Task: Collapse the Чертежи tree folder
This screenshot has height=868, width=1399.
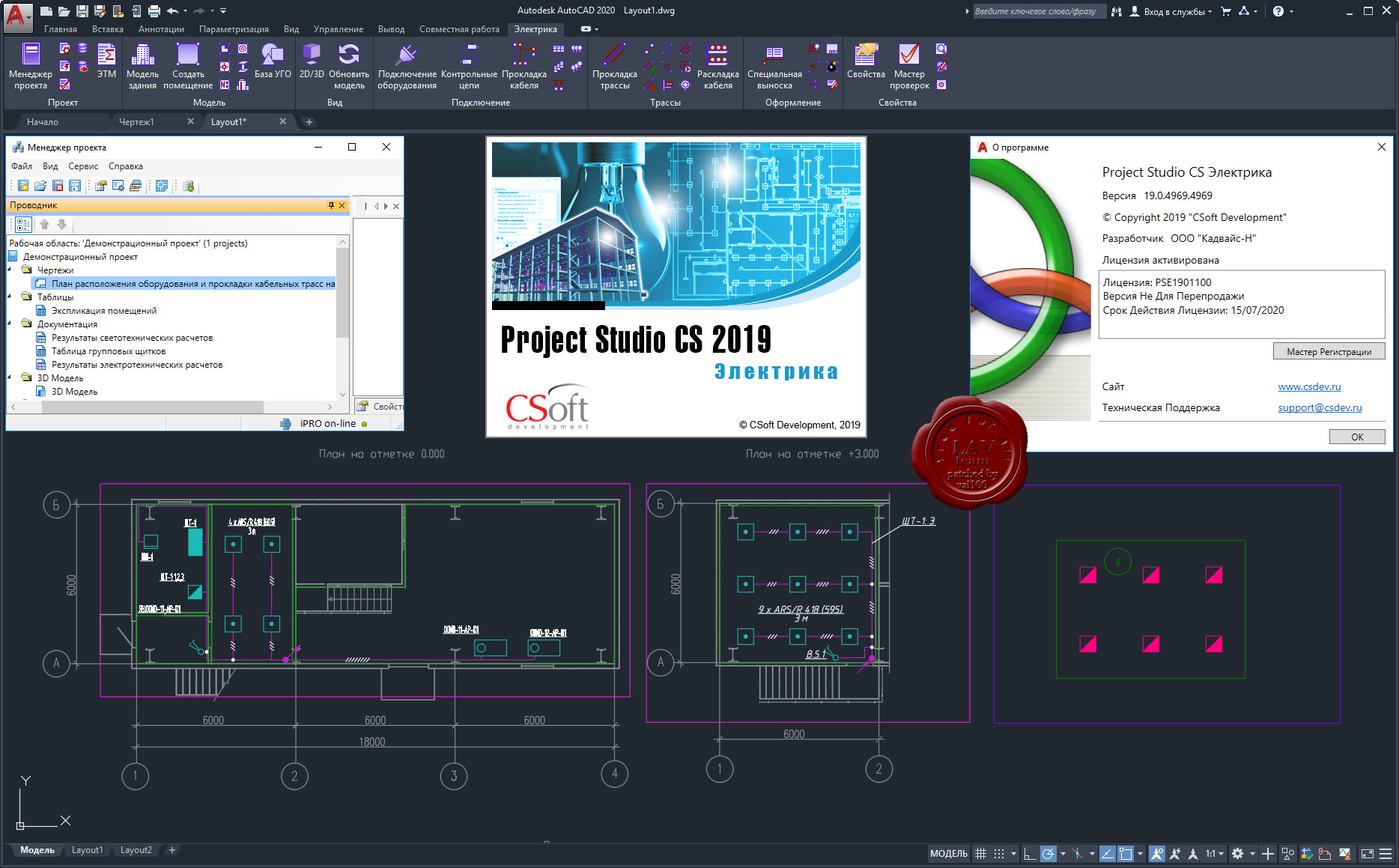Action: tap(10, 270)
